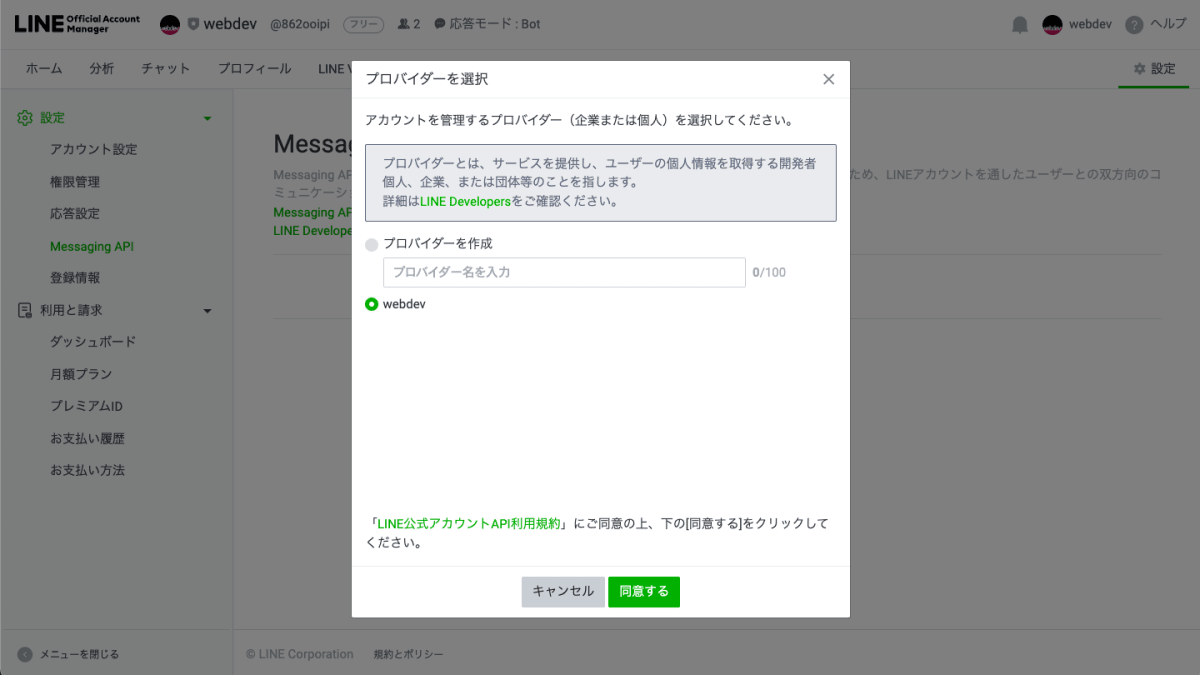Open the LINE Developers link in the dialog
The height and width of the screenshot is (675, 1200).
(466, 201)
